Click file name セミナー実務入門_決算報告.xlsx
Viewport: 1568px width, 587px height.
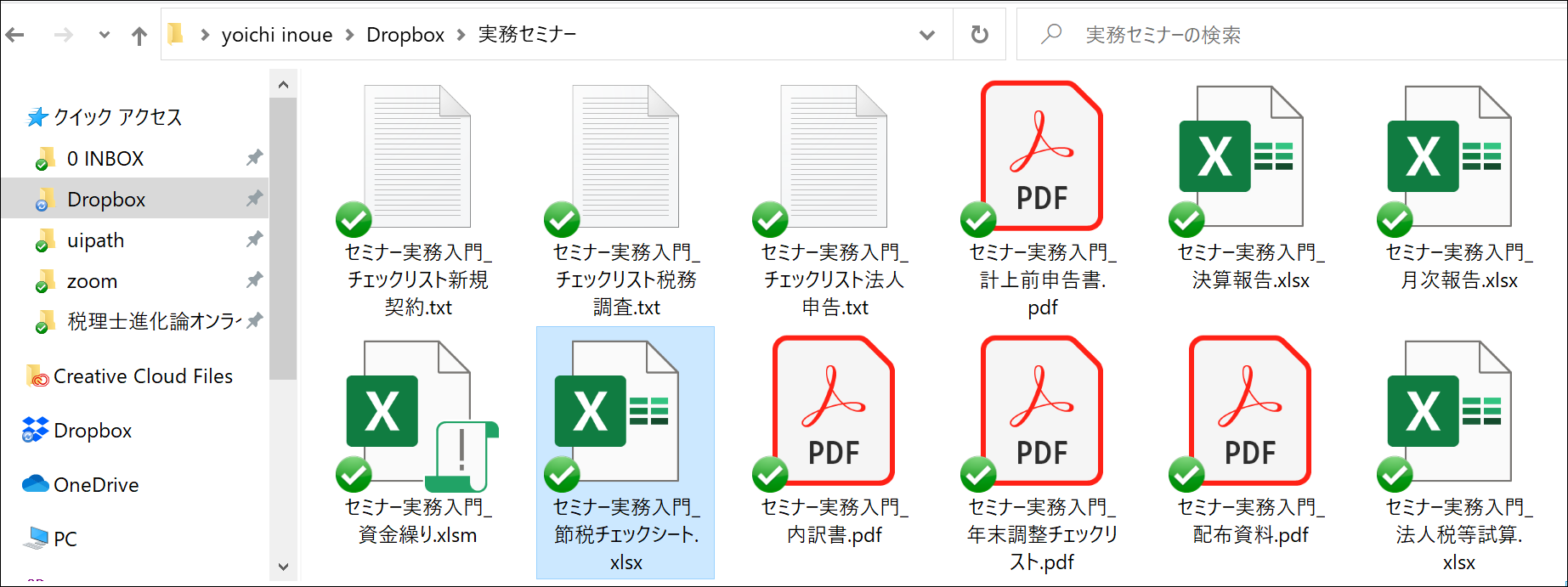[x=1251, y=267]
